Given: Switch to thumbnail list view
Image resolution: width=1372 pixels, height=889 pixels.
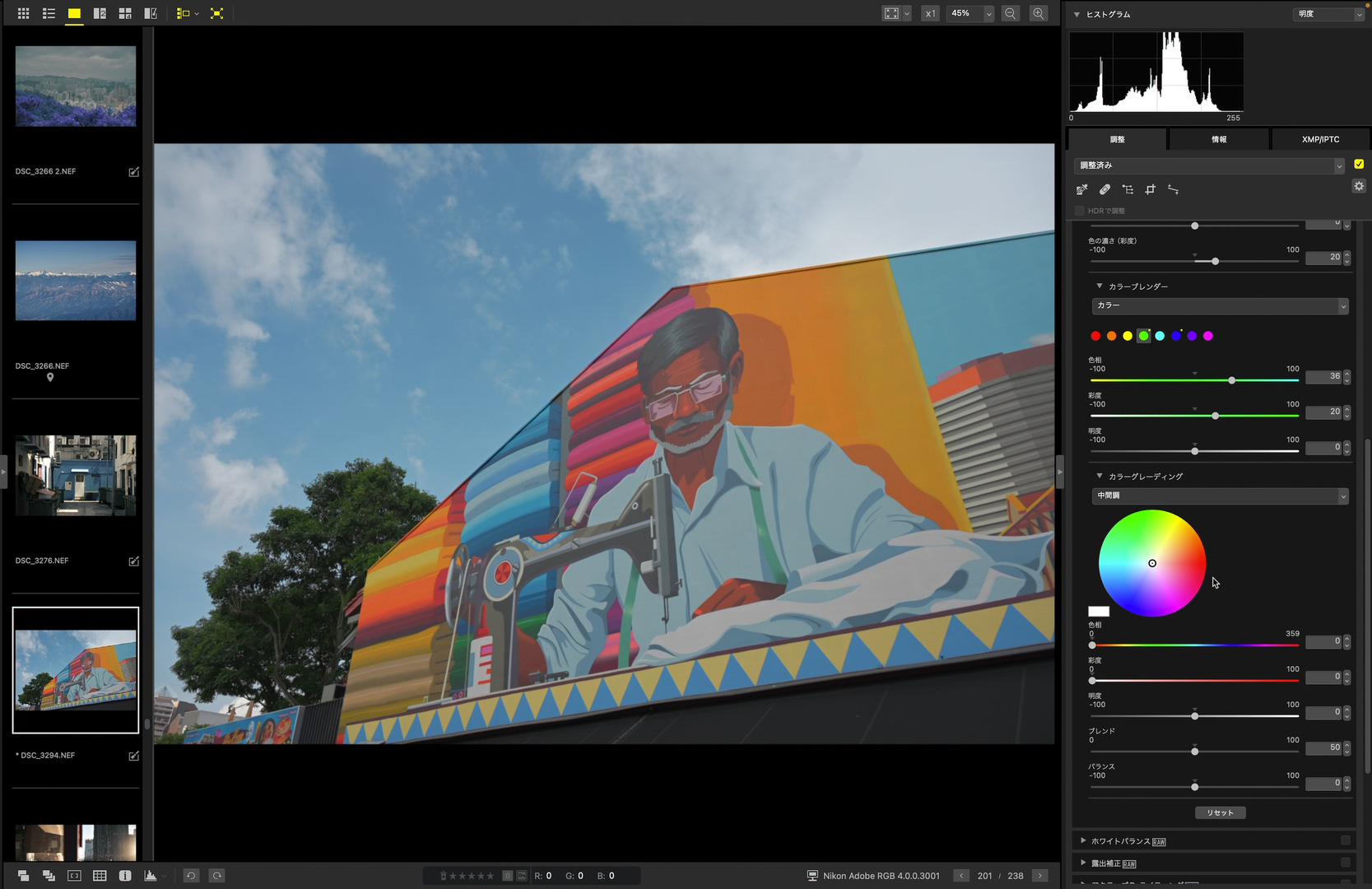Looking at the screenshot, I should tap(49, 13).
